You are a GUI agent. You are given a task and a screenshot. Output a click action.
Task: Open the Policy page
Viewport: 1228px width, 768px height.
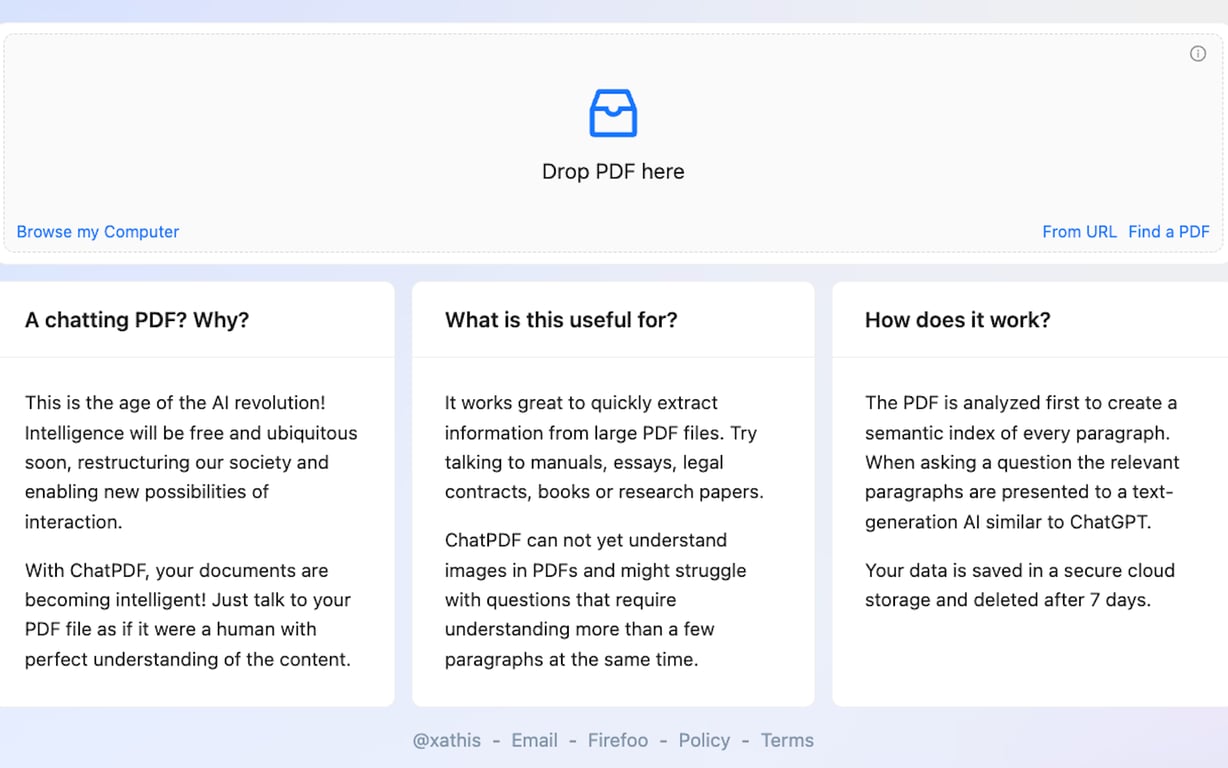[704, 740]
